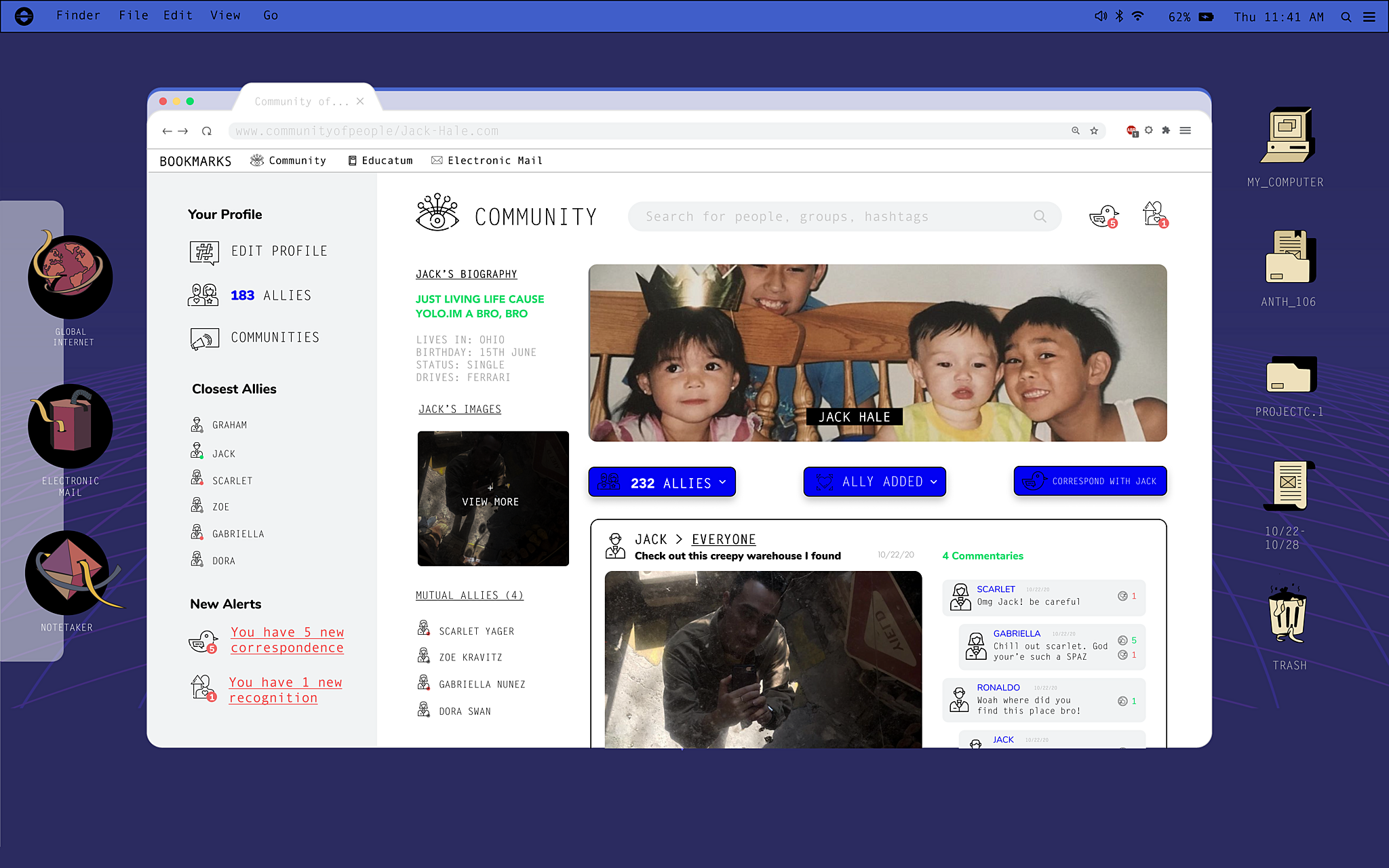This screenshot has height=868, width=1389.
Task: Open the Finder menu
Action: 78,16
